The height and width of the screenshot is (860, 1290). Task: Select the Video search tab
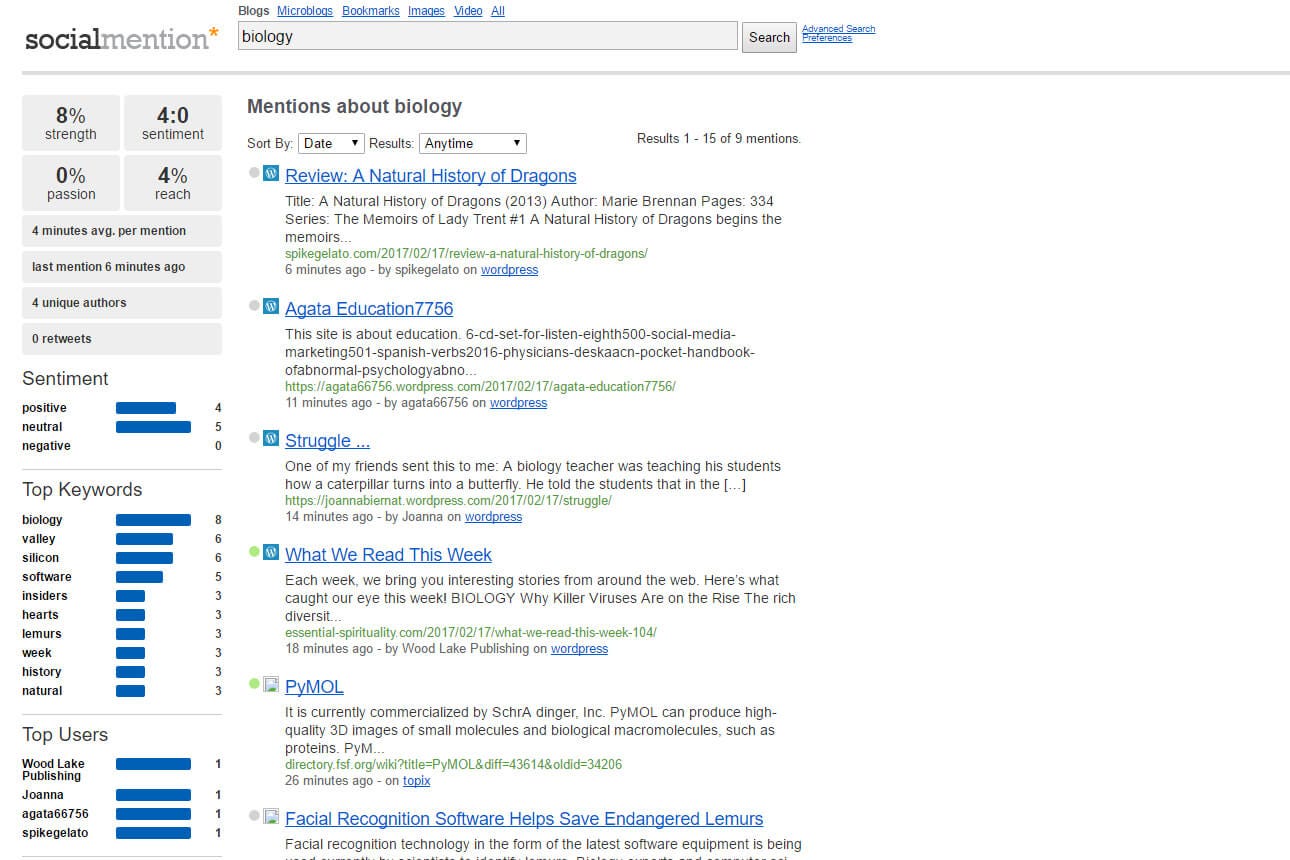pyautogui.click(x=467, y=11)
